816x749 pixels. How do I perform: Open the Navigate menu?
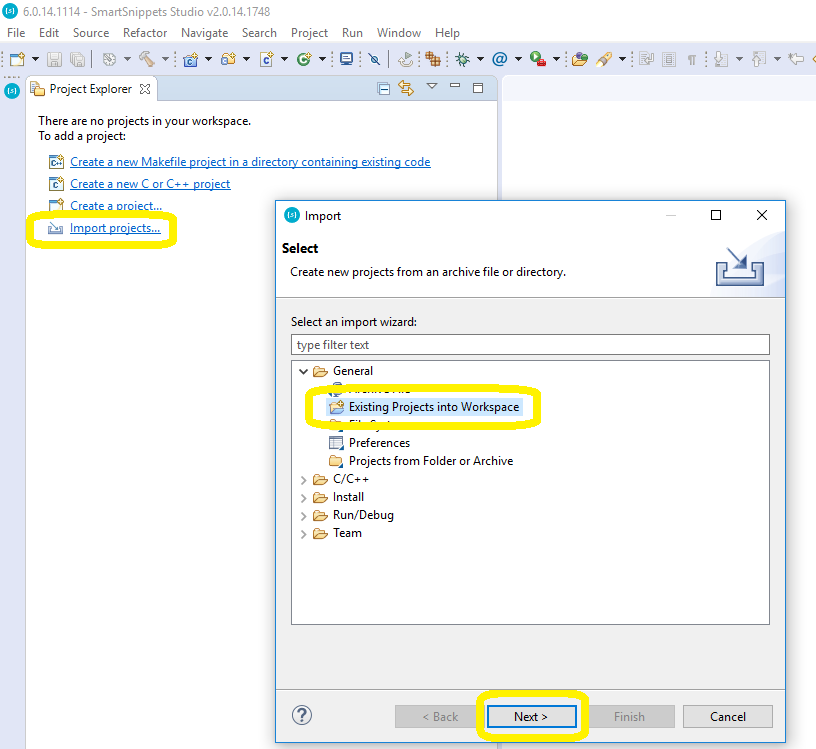(205, 33)
